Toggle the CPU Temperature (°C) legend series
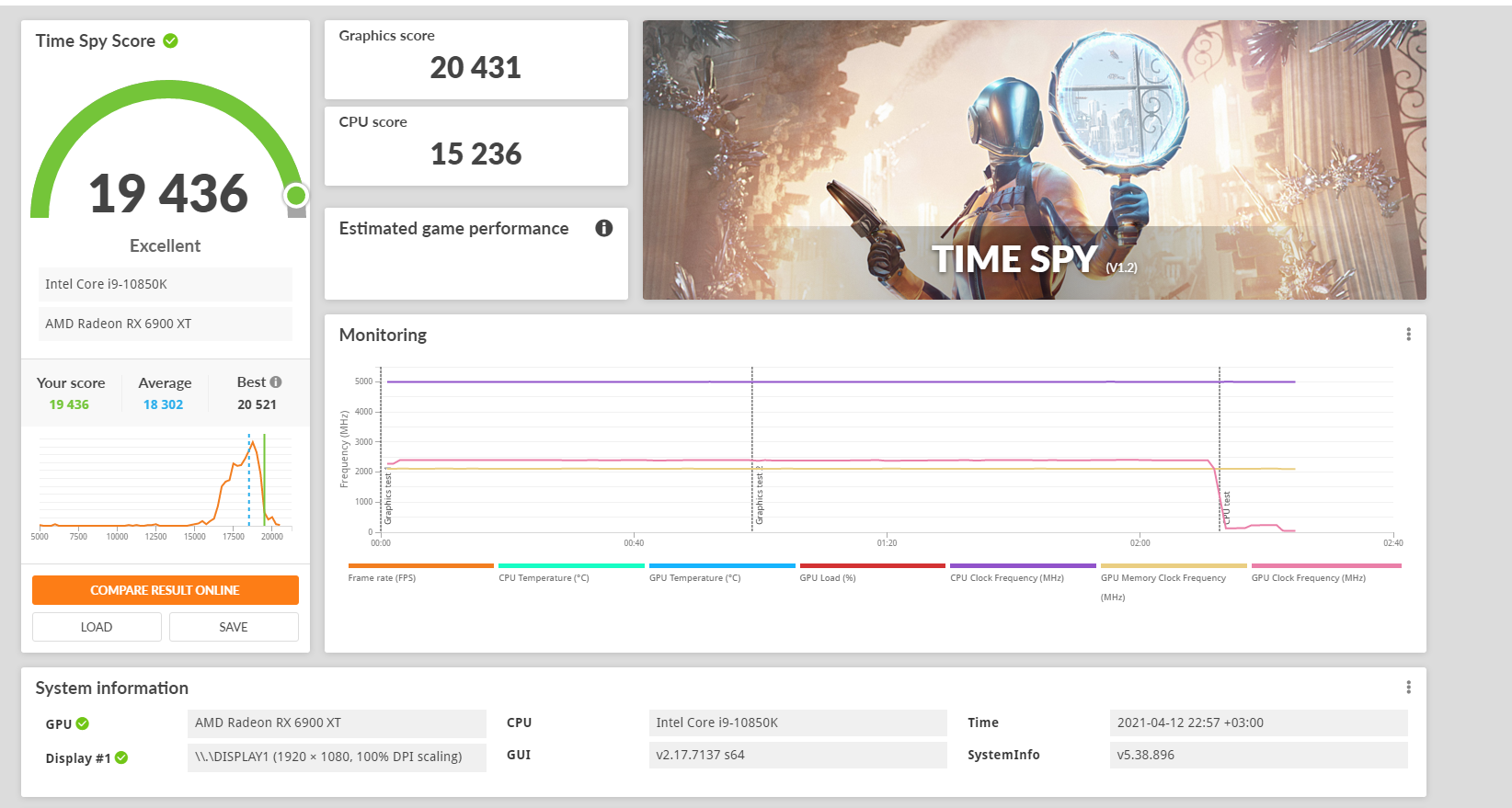The image size is (1512, 808). click(x=571, y=572)
